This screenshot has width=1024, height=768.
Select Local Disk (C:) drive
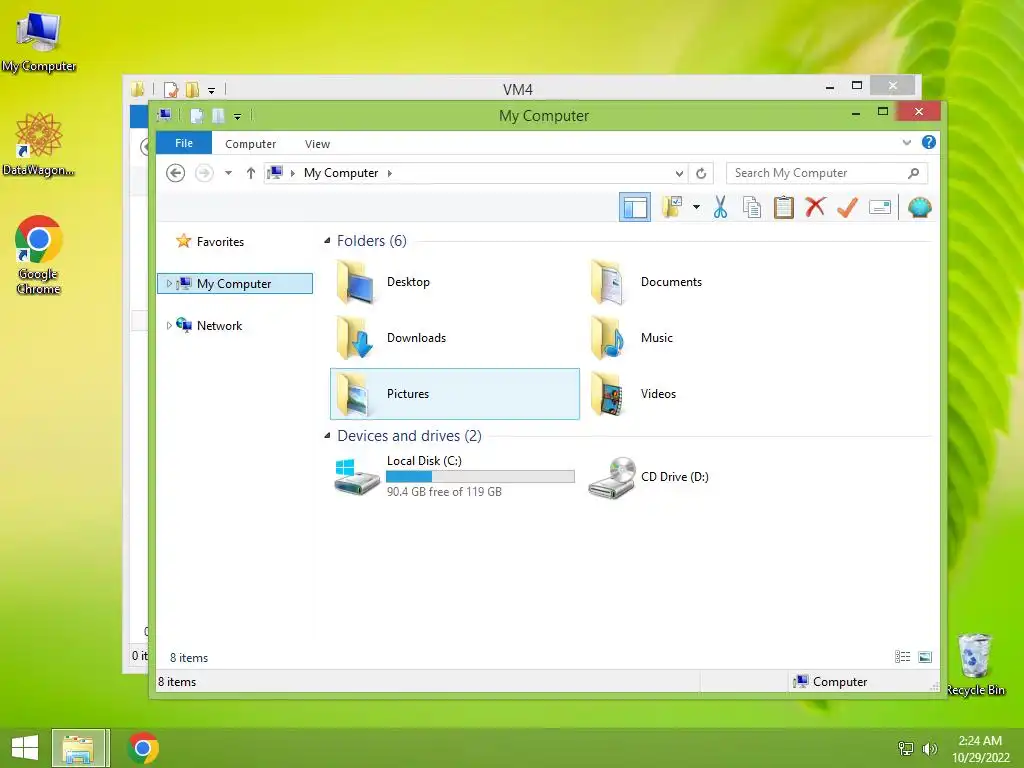[x=455, y=477]
